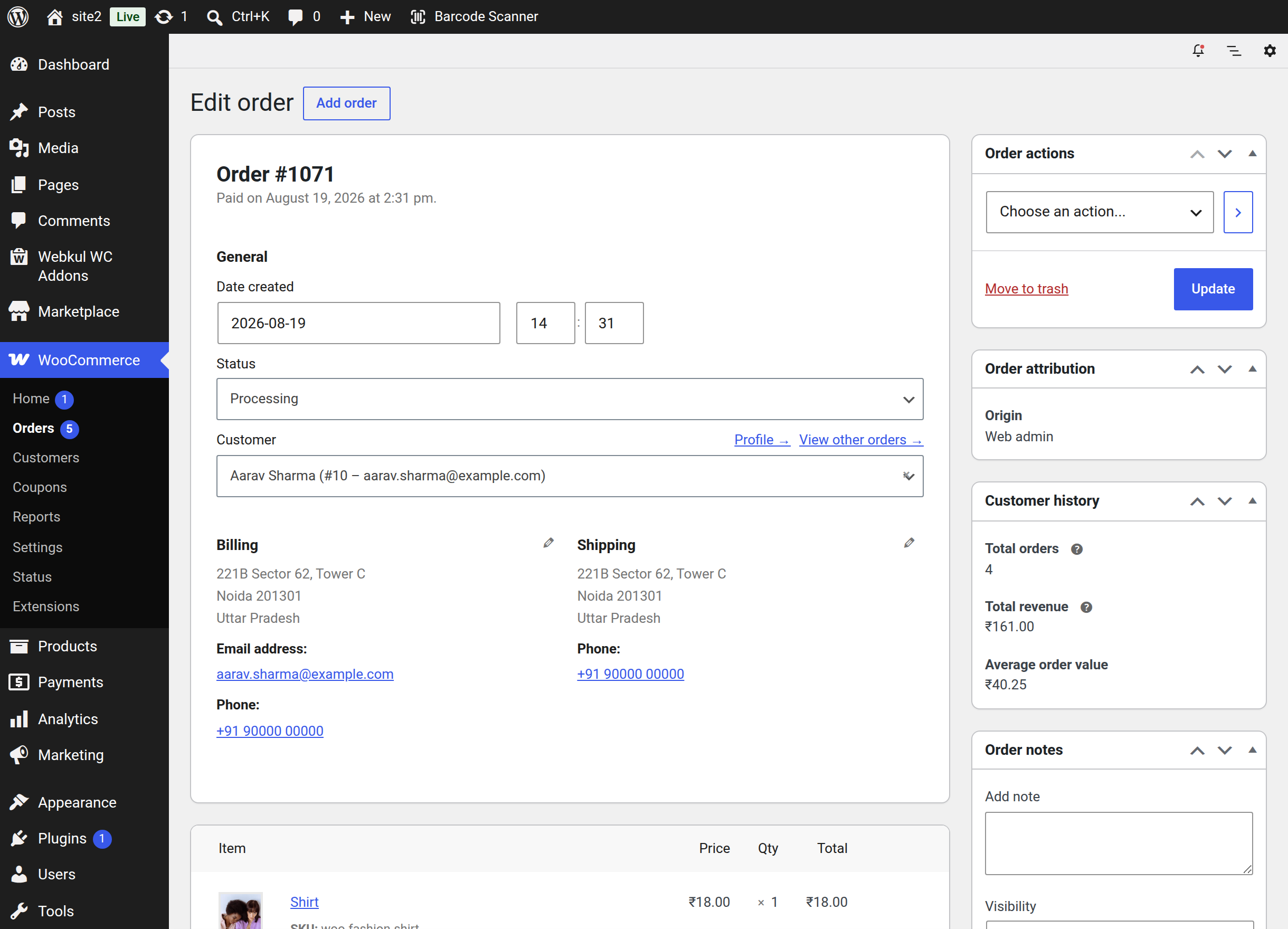Open WooCommerce Coupons submenu
1288x929 pixels.
(x=40, y=487)
